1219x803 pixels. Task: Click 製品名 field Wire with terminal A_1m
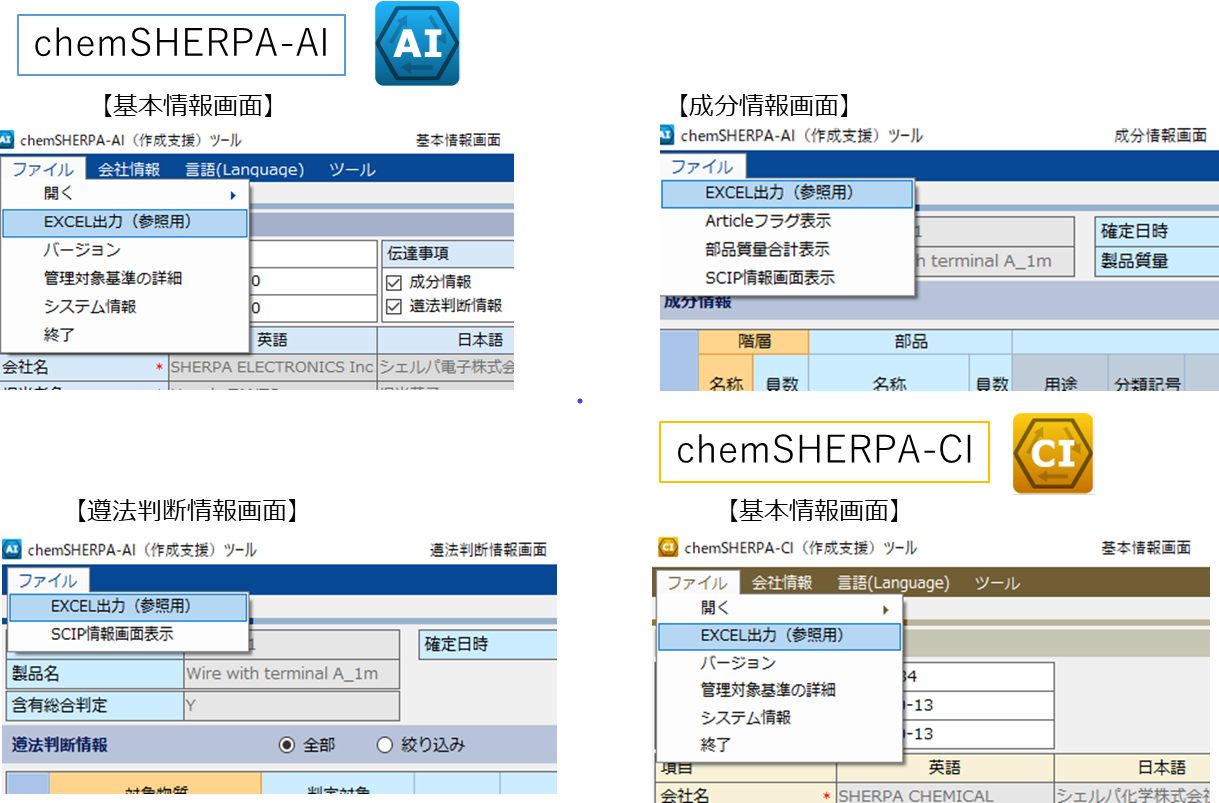click(x=291, y=674)
